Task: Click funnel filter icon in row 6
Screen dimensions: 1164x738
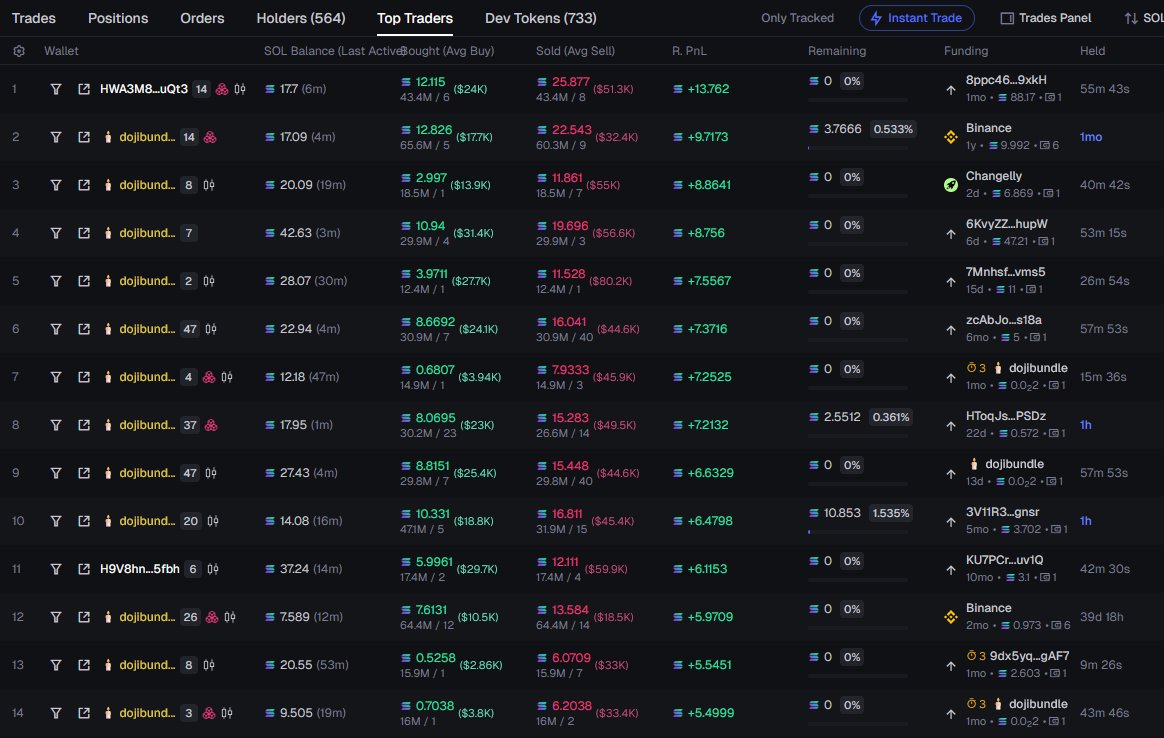Action: [x=56, y=329]
